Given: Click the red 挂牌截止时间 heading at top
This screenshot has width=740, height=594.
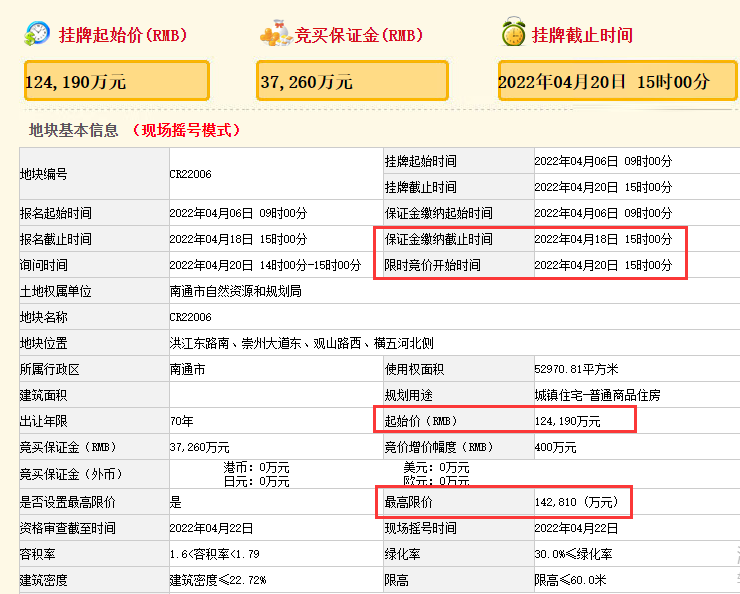Looking at the screenshot, I should click(582, 36).
